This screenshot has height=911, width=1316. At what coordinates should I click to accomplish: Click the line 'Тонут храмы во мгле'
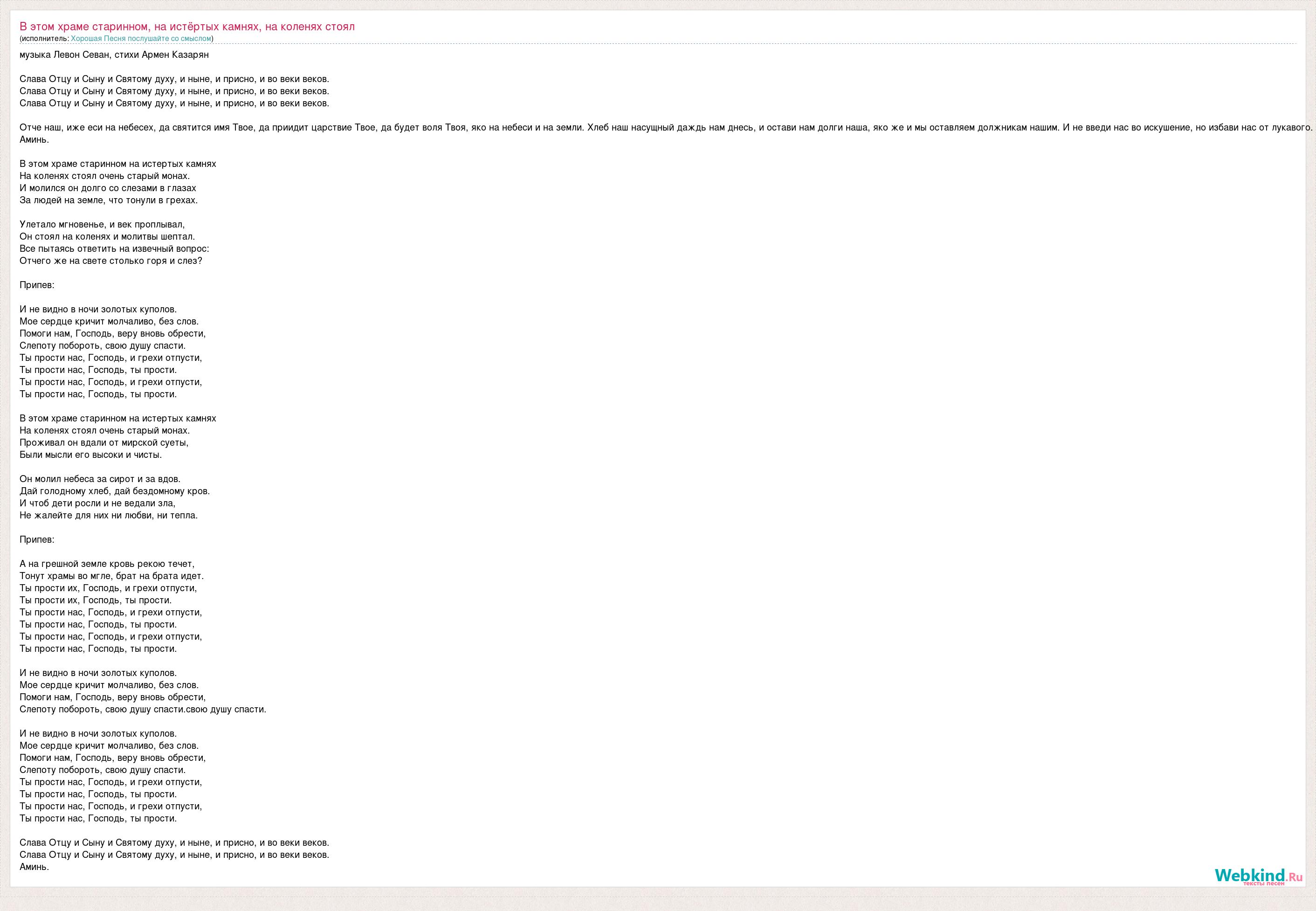point(111,576)
